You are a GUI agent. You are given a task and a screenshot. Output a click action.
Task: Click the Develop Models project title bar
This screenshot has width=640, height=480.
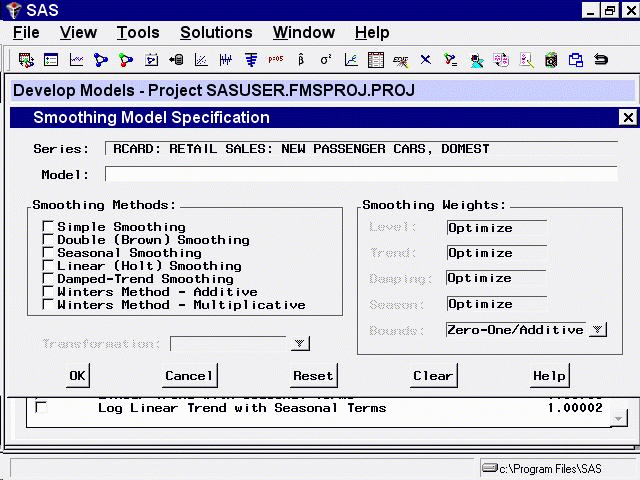tap(323, 90)
